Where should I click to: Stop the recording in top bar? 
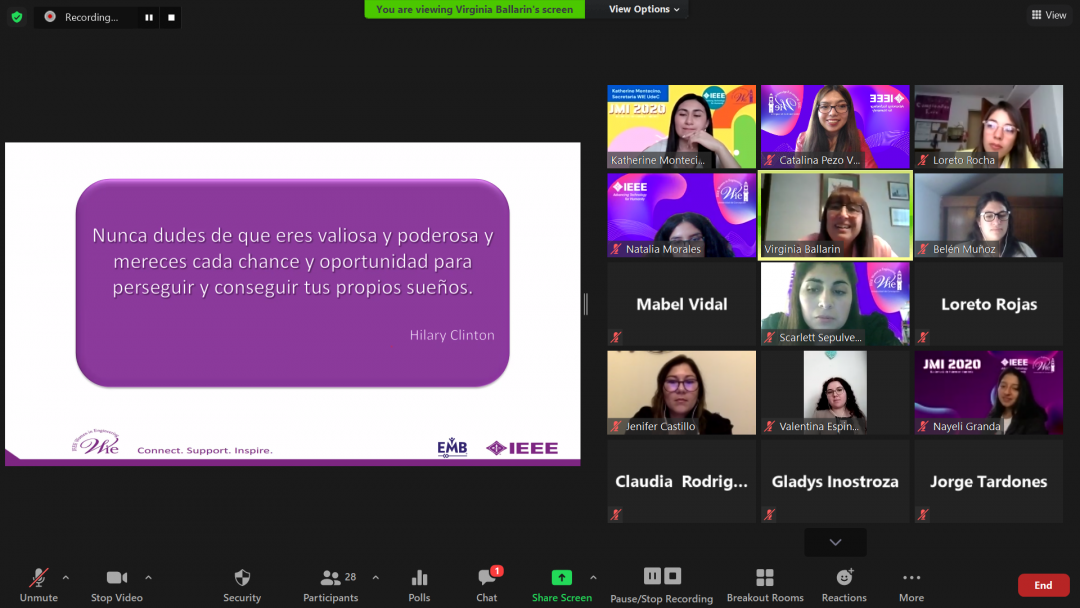tap(171, 17)
